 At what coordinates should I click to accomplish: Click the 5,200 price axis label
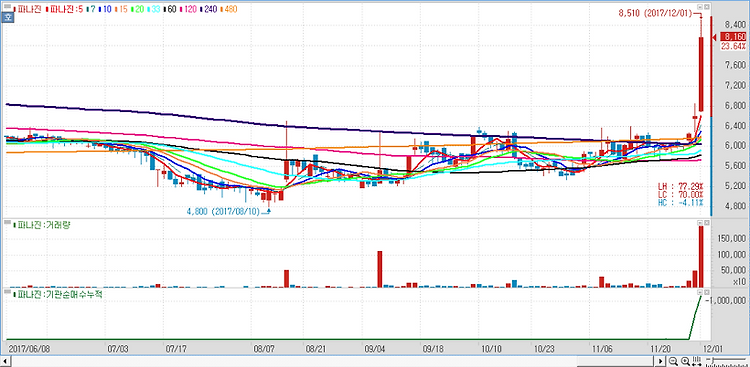pos(735,187)
